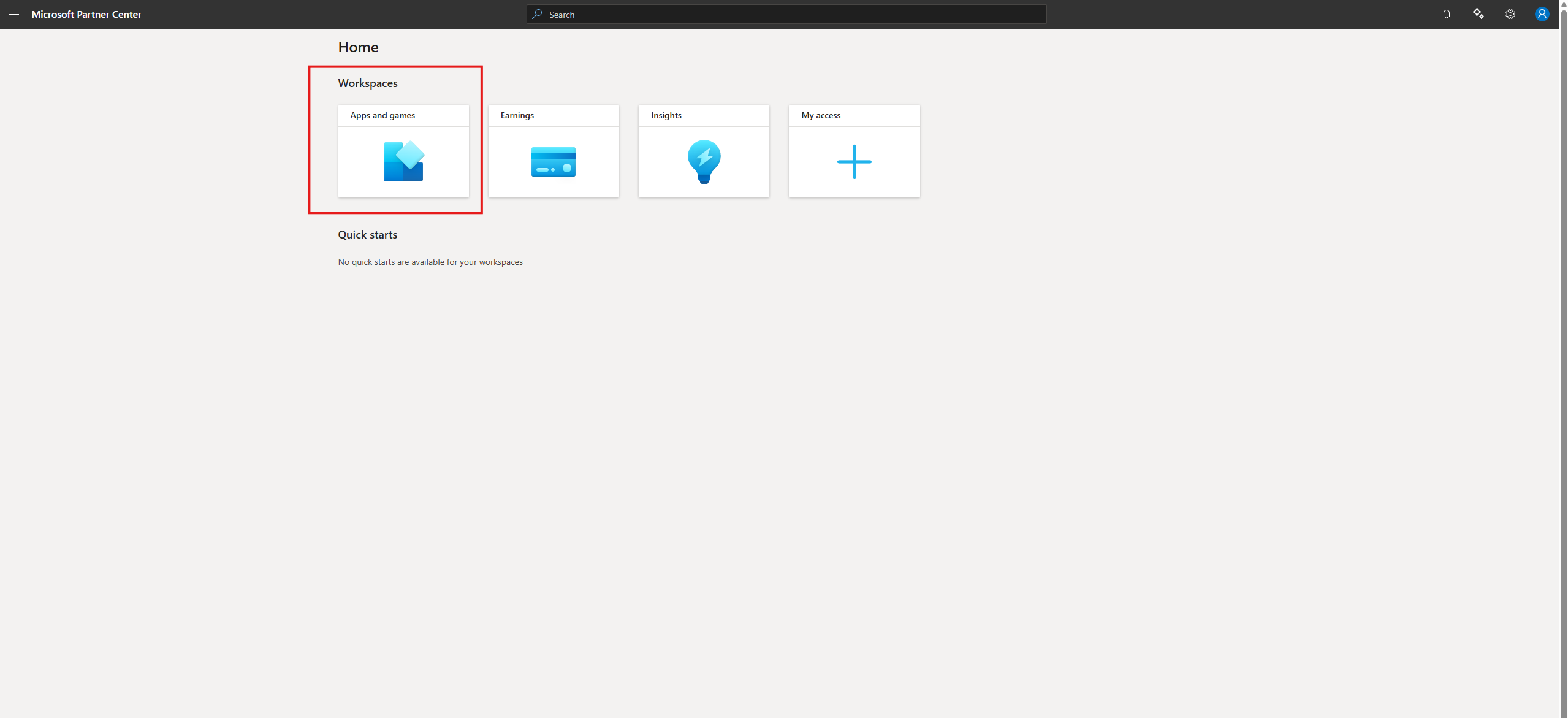The width and height of the screenshot is (1568, 718).
Task: Open the Copilot sparkle icon
Action: pyautogui.click(x=1479, y=14)
